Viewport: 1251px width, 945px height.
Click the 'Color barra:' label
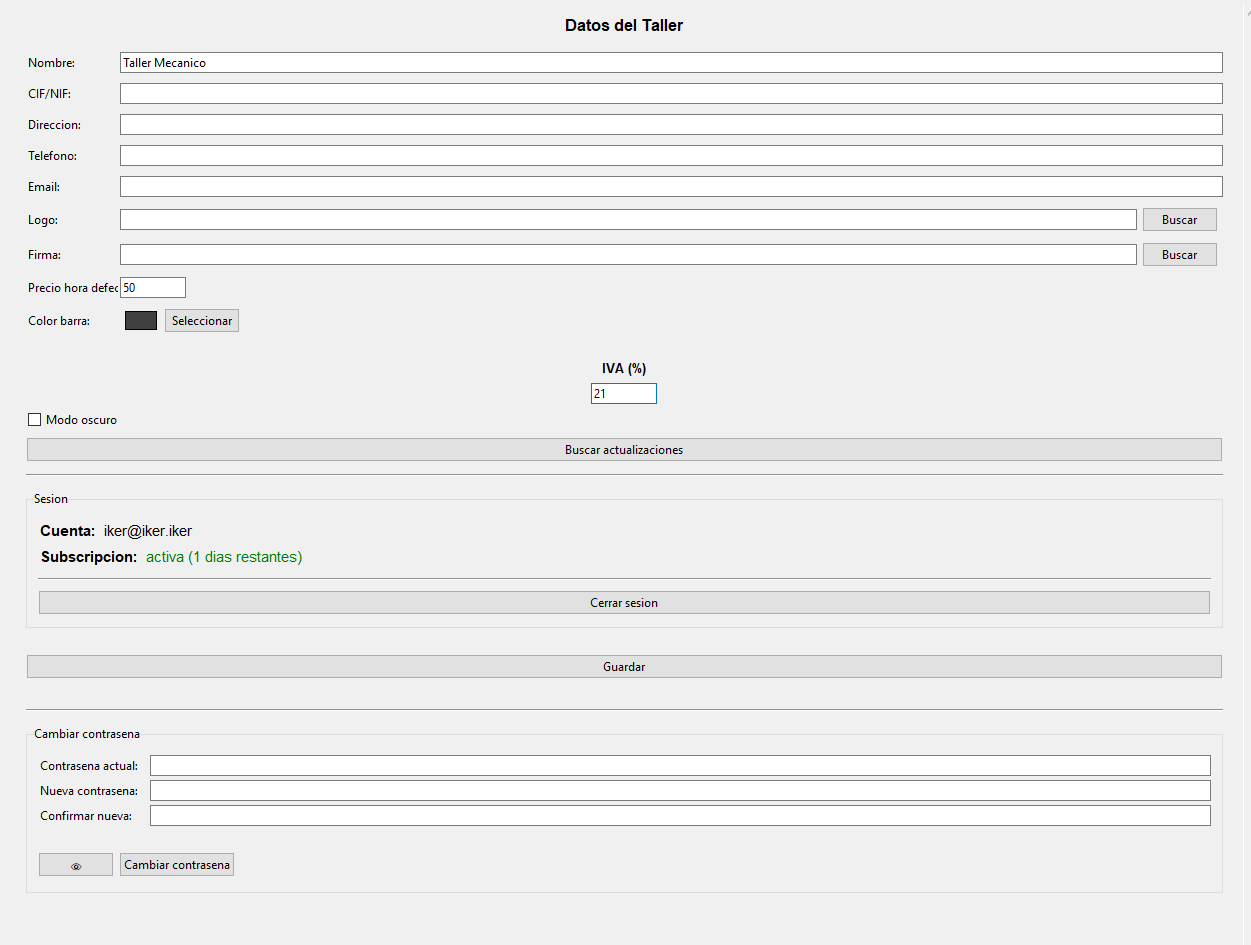pyautogui.click(x=59, y=321)
